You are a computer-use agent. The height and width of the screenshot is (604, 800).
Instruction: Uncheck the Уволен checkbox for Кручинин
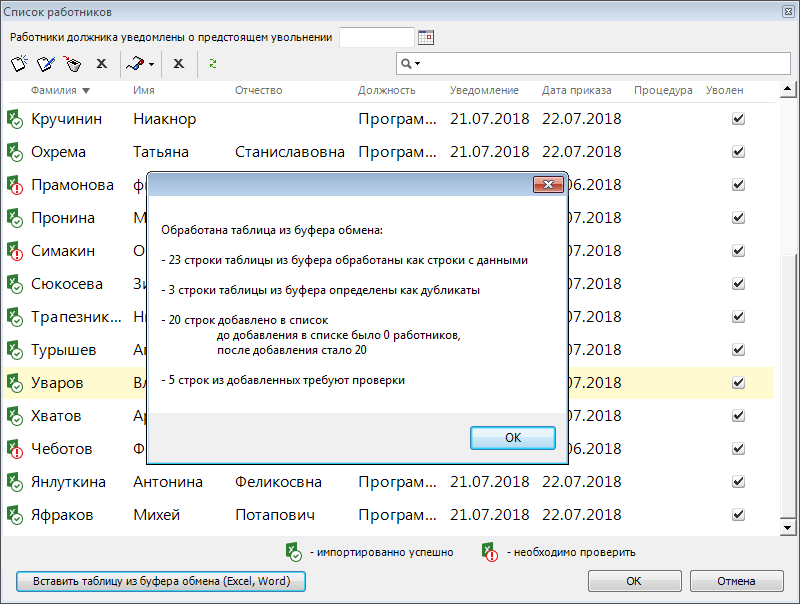point(738,119)
